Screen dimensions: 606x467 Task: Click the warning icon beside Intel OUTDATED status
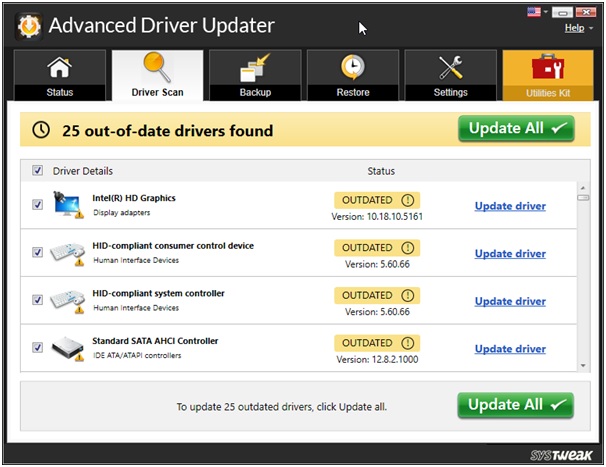(x=407, y=200)
